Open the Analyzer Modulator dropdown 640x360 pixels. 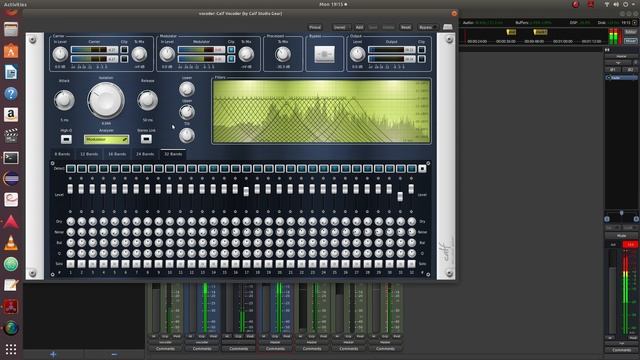pos(107,140)
